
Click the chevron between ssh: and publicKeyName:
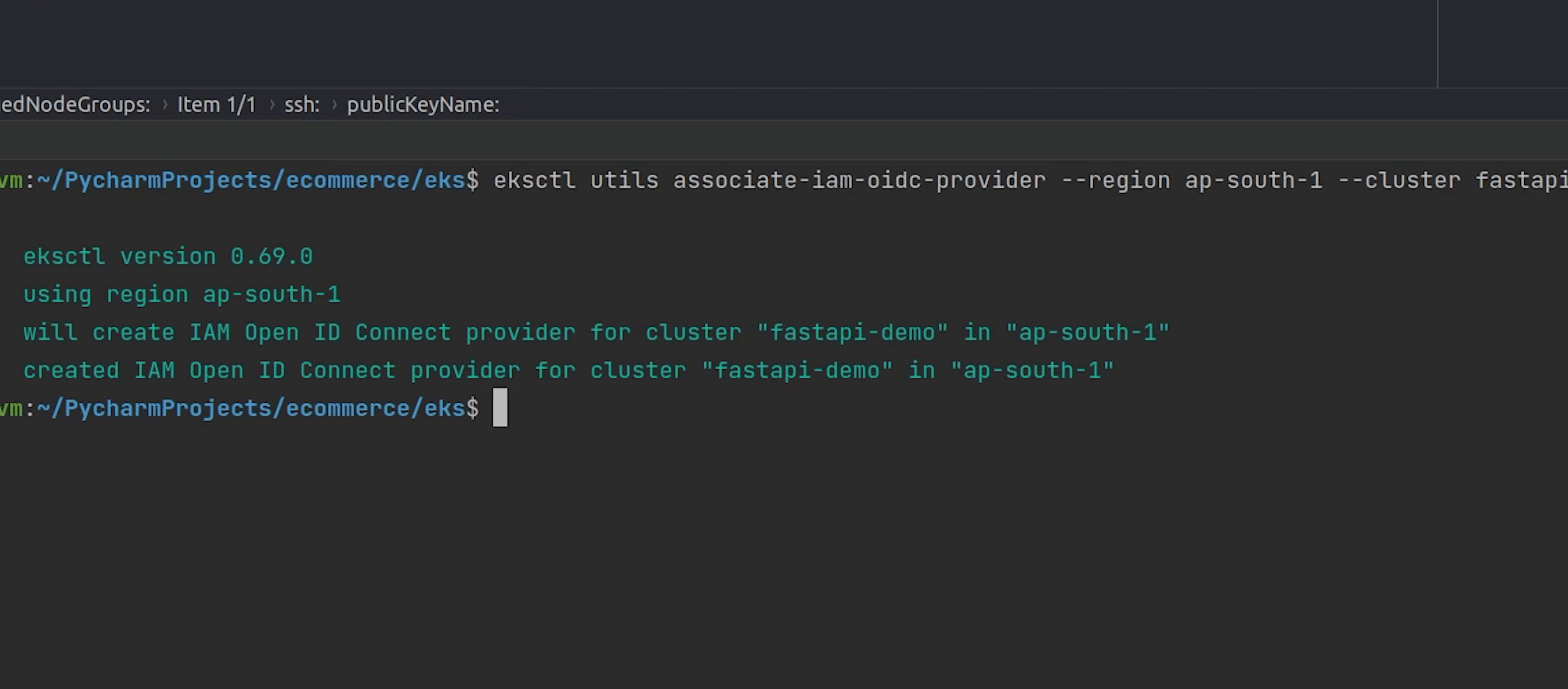(334, 105)
